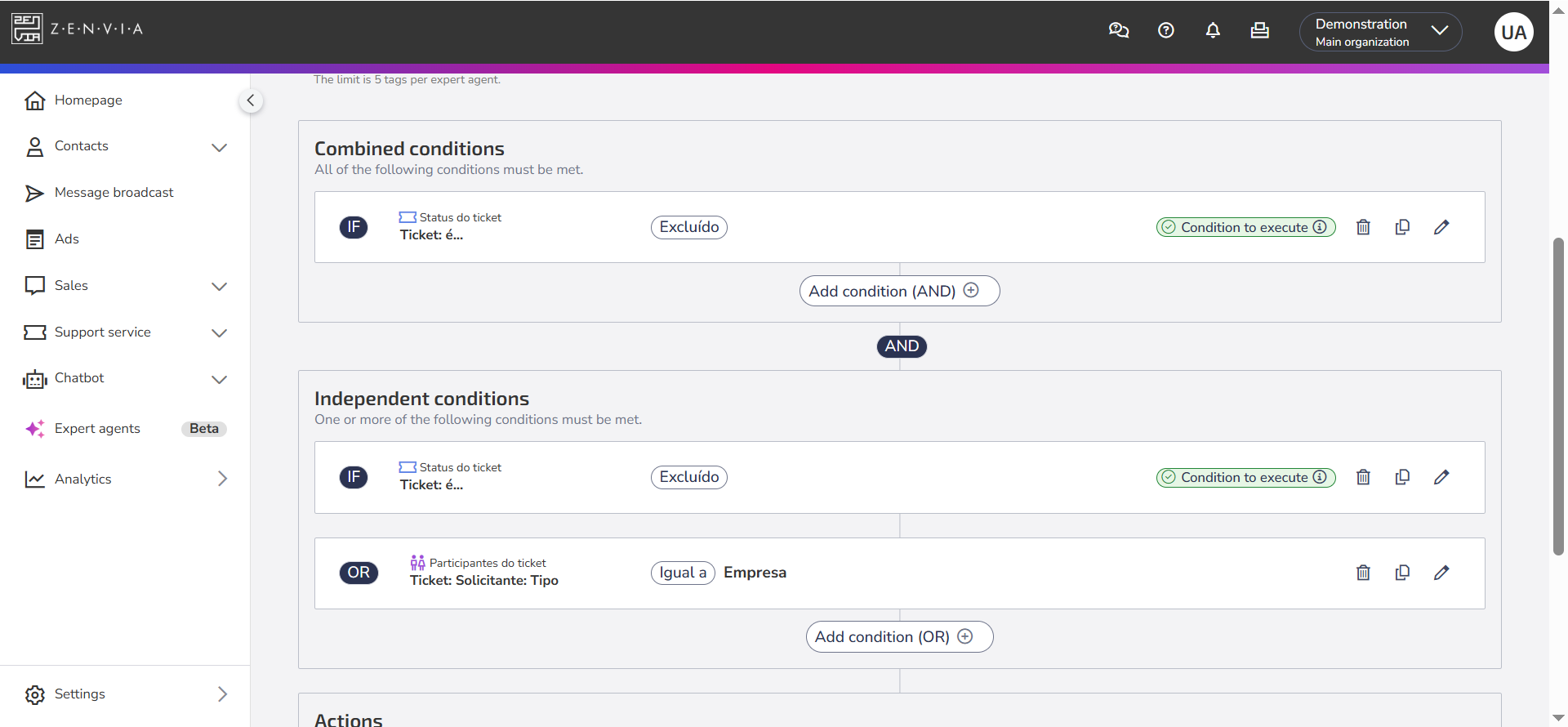The height and width of the screenshot is (727, 1568).
Task: Go to Homepage
Action: click(88, 100)
